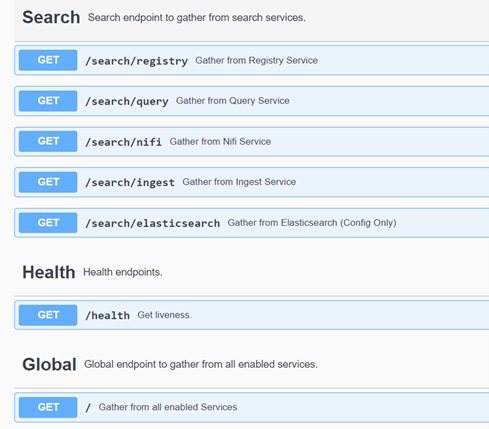Click 'Gather from Registry Service' description

pos(256,60)
